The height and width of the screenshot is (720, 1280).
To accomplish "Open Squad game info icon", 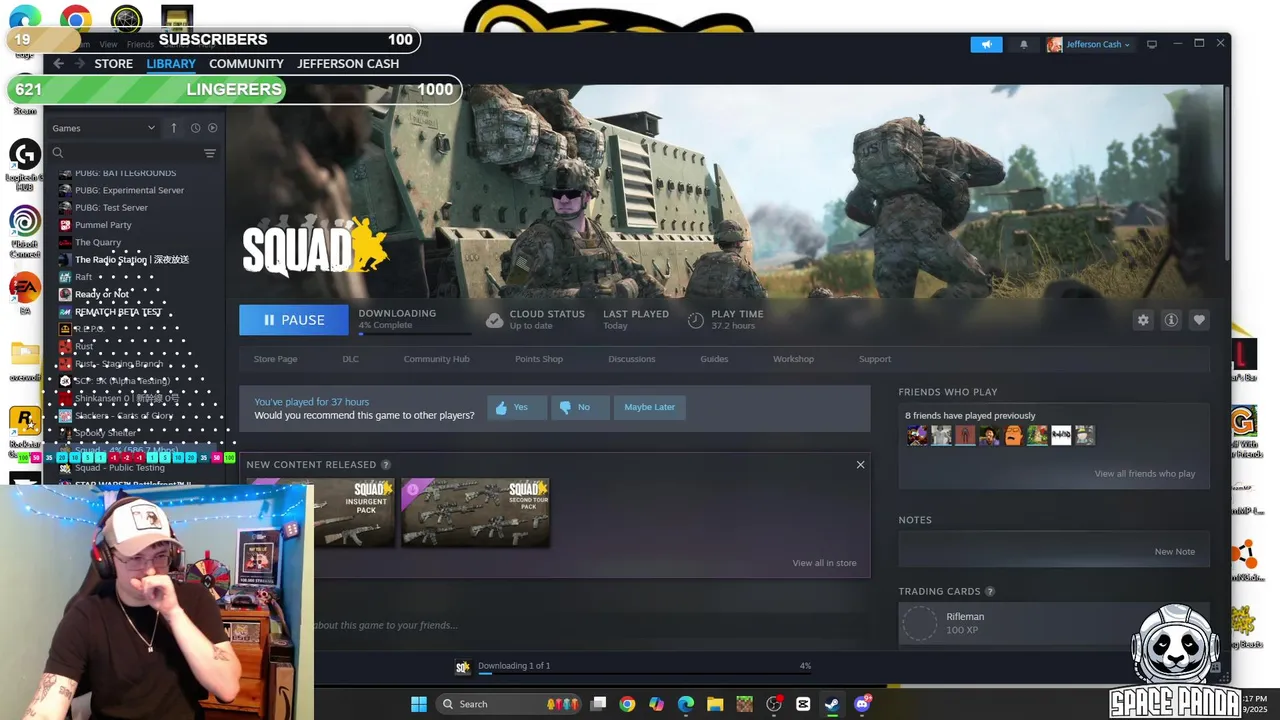I will [x=1171, y=320].
